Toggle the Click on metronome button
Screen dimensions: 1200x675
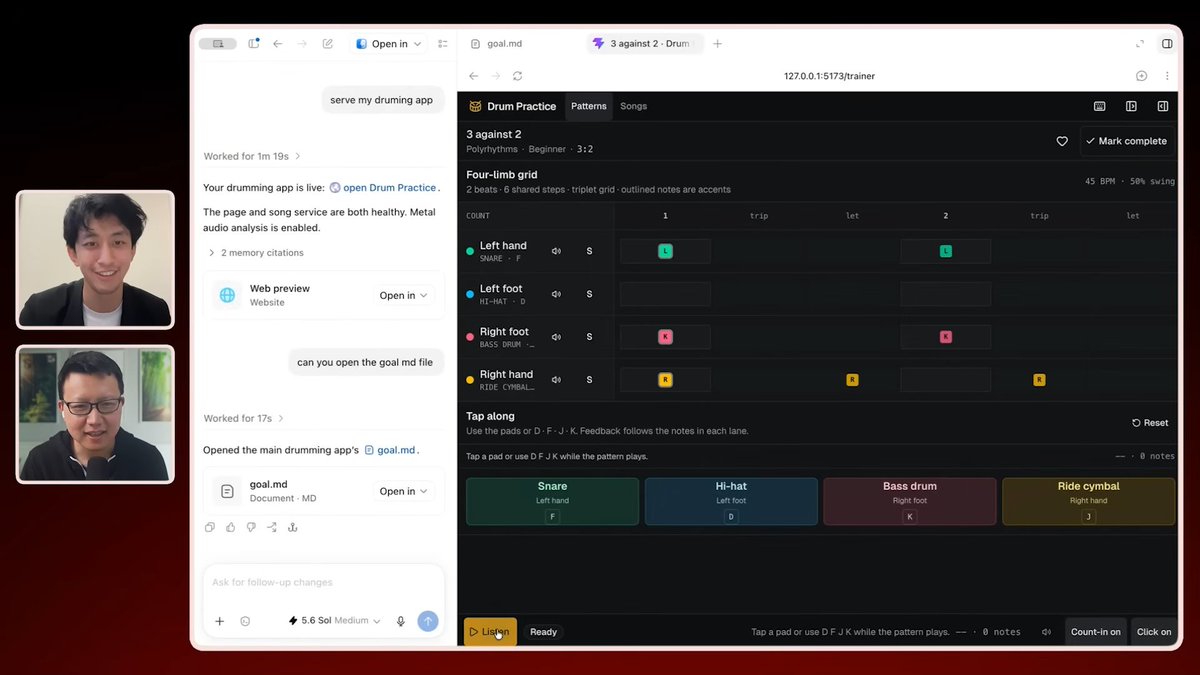click(x=1154, y=632)
